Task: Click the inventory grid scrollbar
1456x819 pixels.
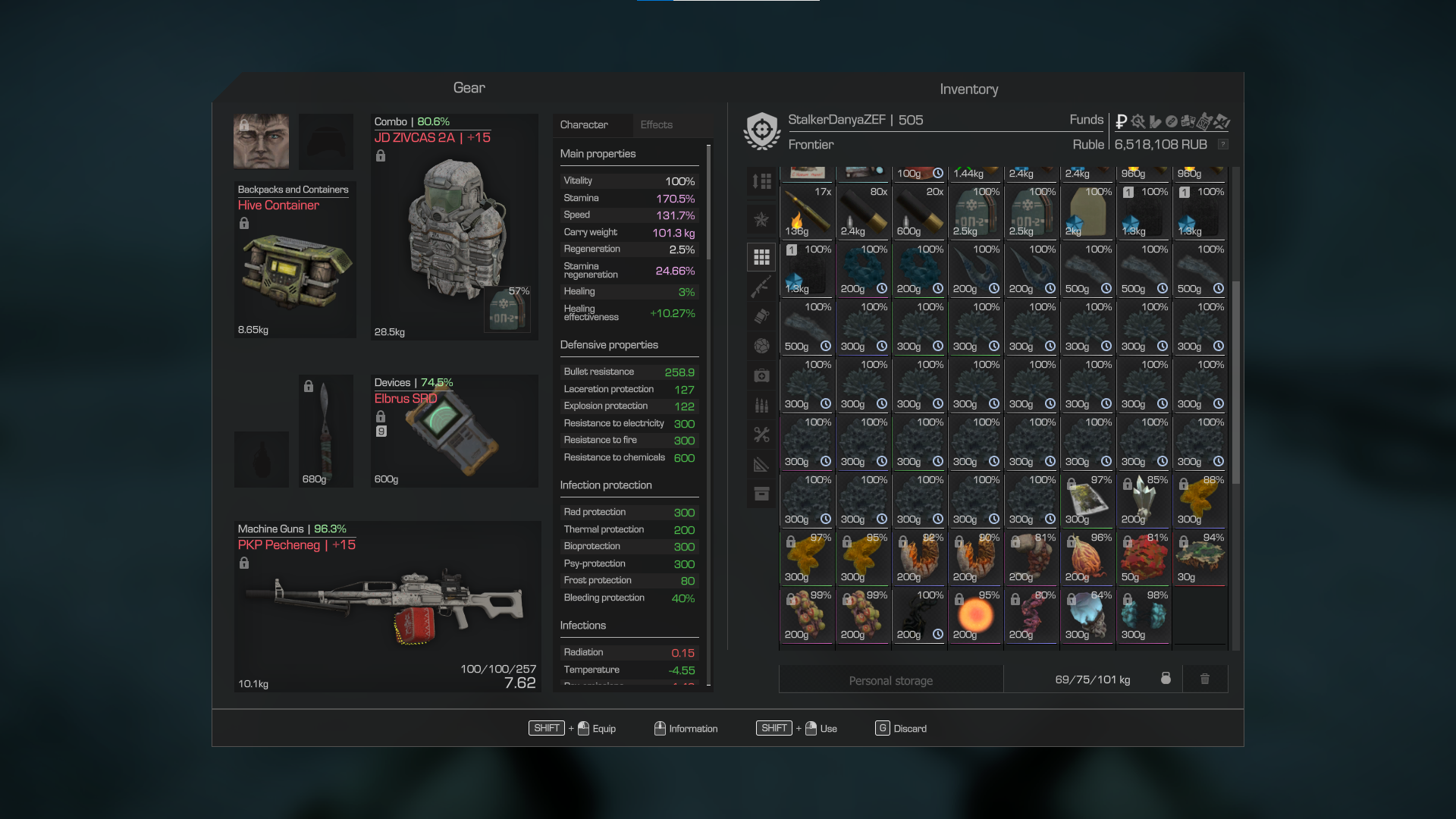Action: point(1235,383)
